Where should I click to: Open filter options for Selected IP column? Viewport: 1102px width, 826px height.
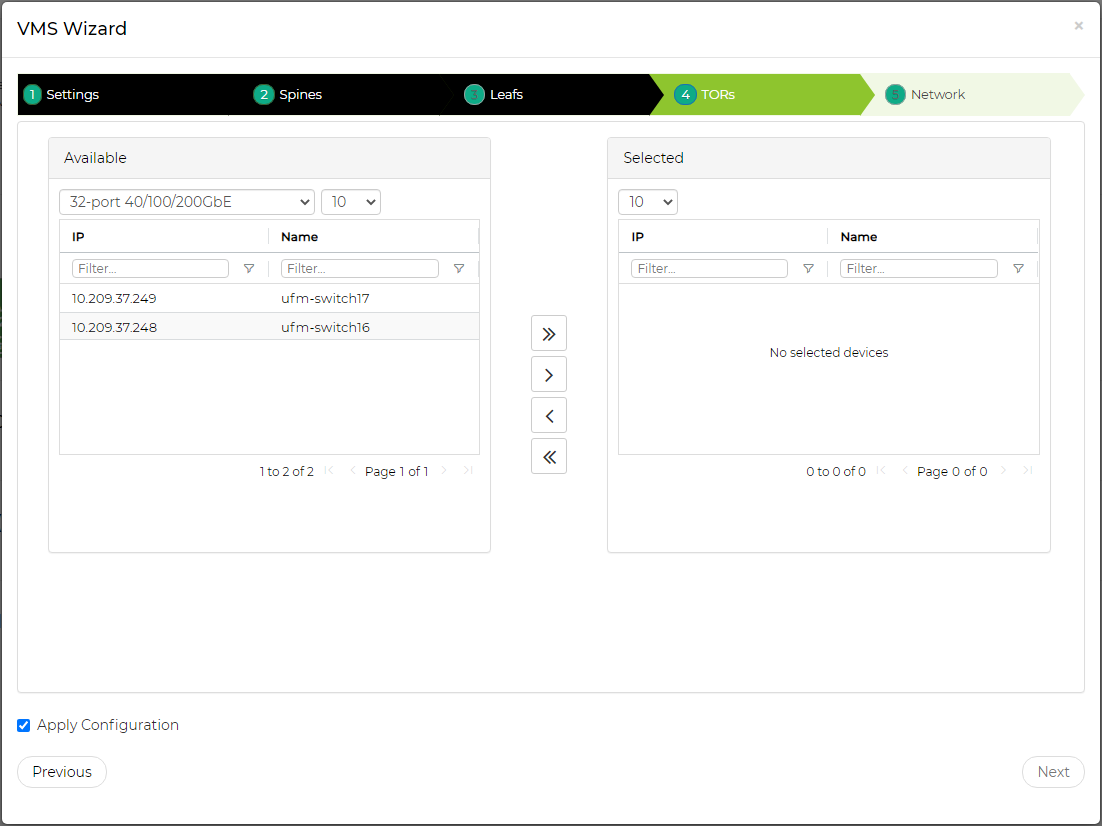point(808,268)
